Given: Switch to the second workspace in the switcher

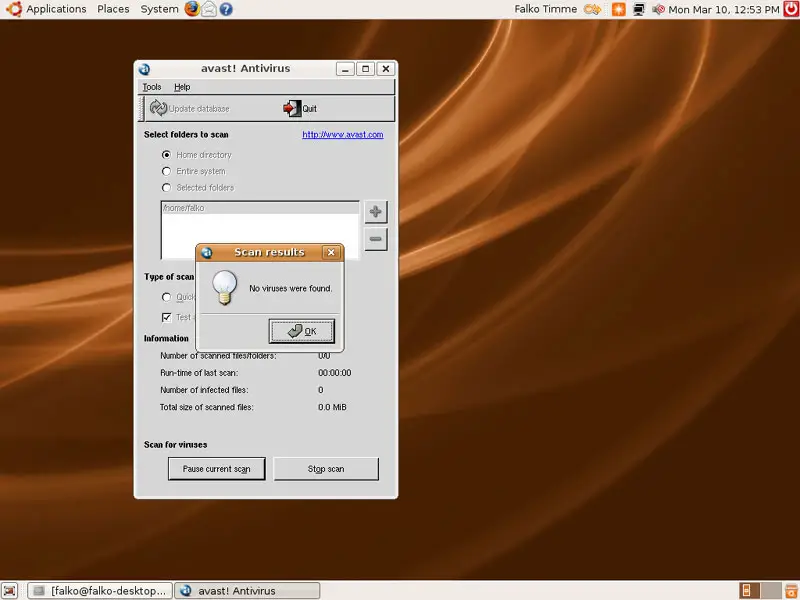Looking at the screenshot, I should [772, 591].
